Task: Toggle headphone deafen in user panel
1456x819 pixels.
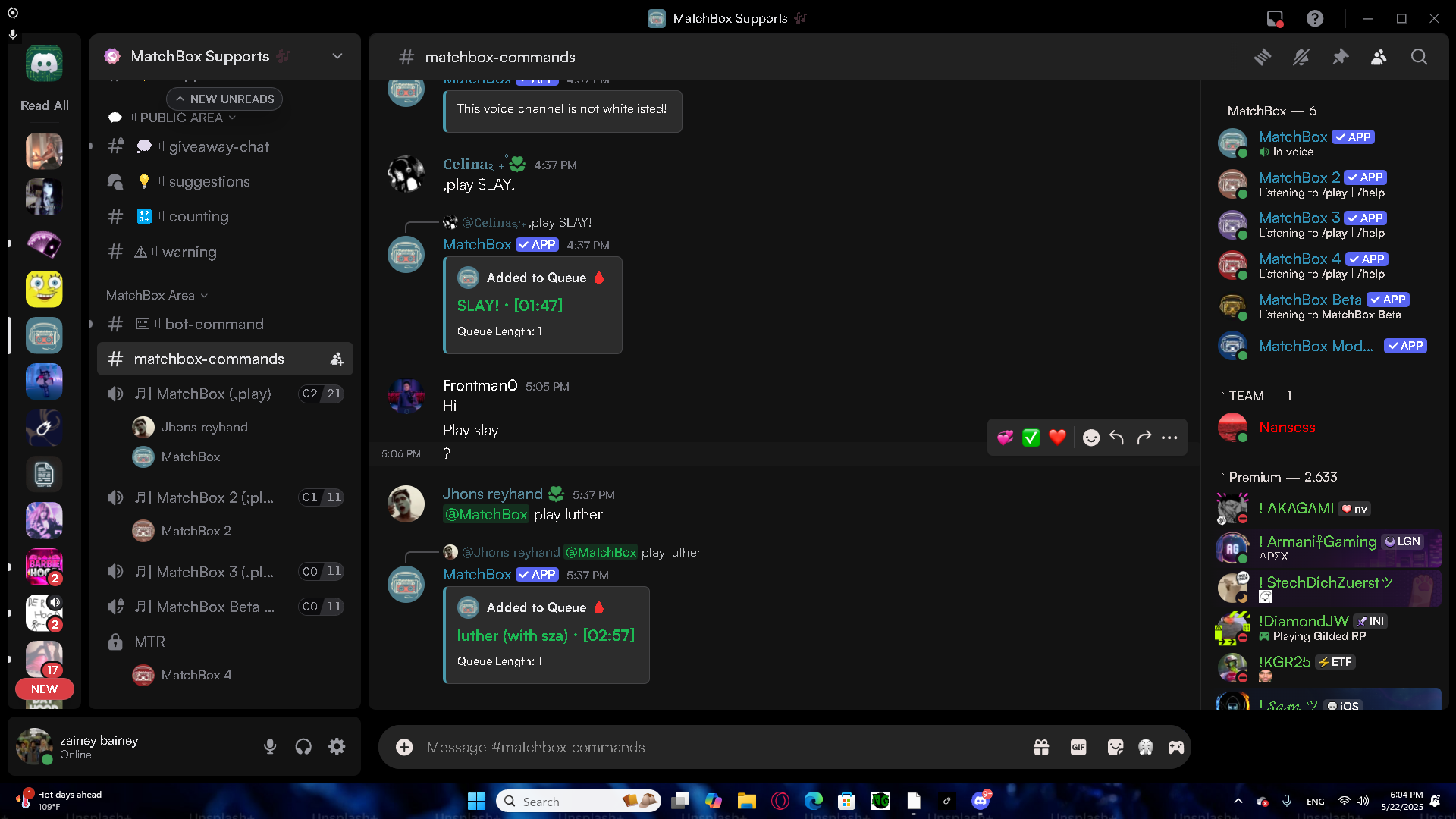Action: pyautogui.click(x=303, y=747)
